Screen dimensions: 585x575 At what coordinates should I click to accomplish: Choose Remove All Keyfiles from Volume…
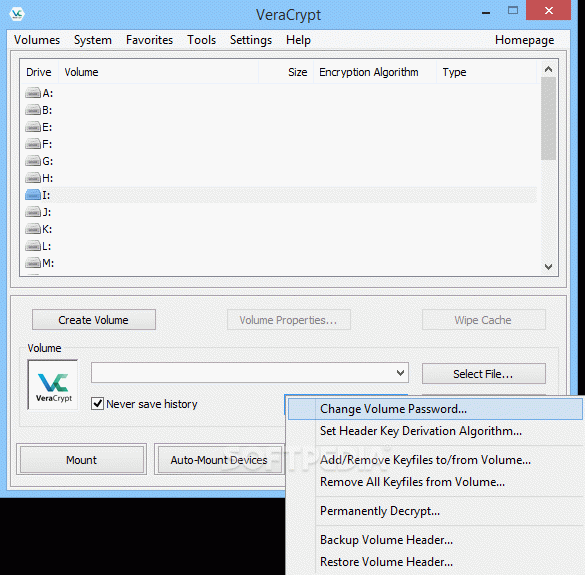tap(435, 482)
